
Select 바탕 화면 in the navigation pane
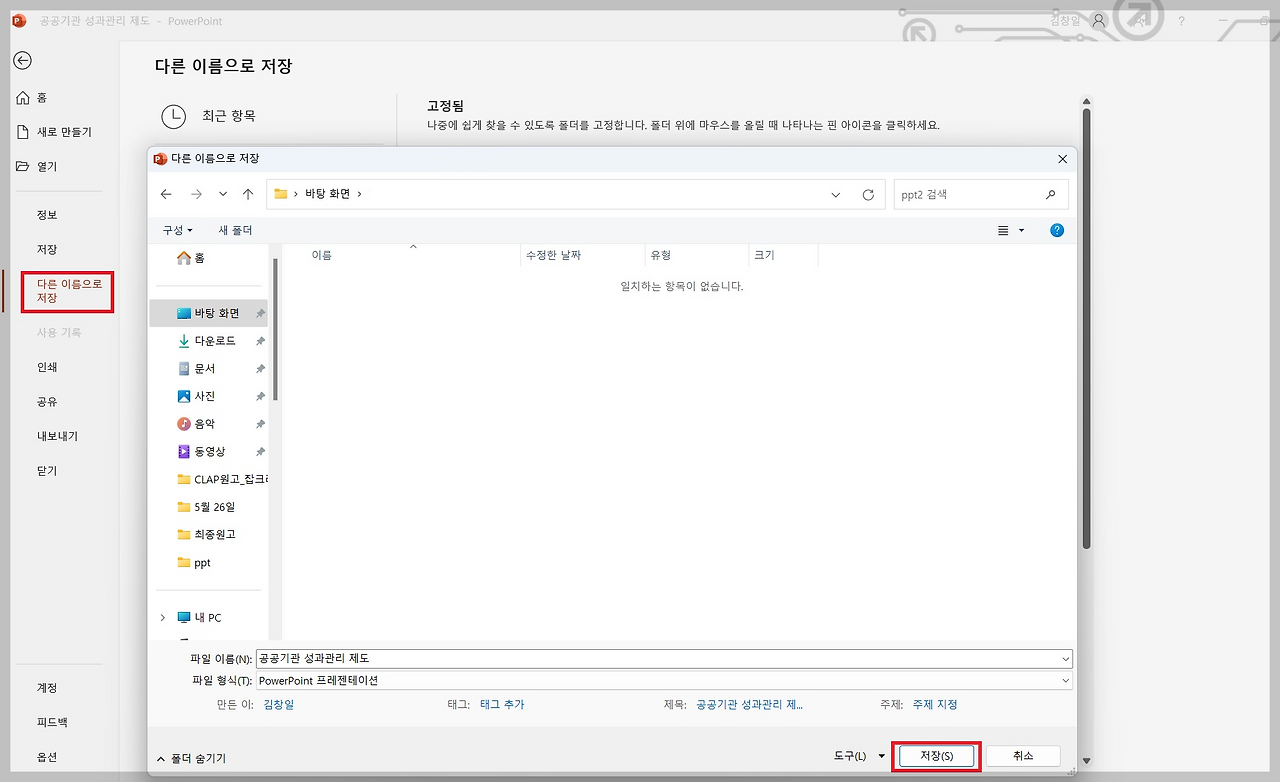208,313
